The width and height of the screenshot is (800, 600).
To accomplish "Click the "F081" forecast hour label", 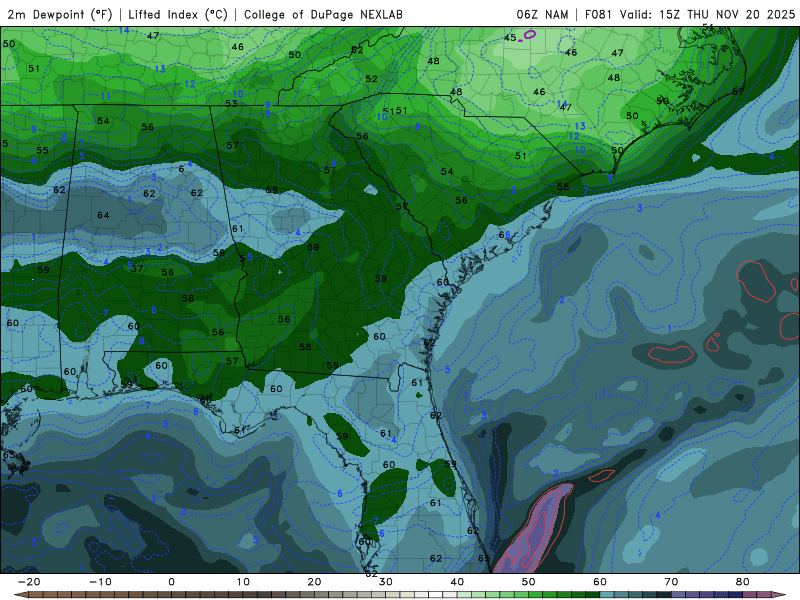I will [x=598, y=14].
